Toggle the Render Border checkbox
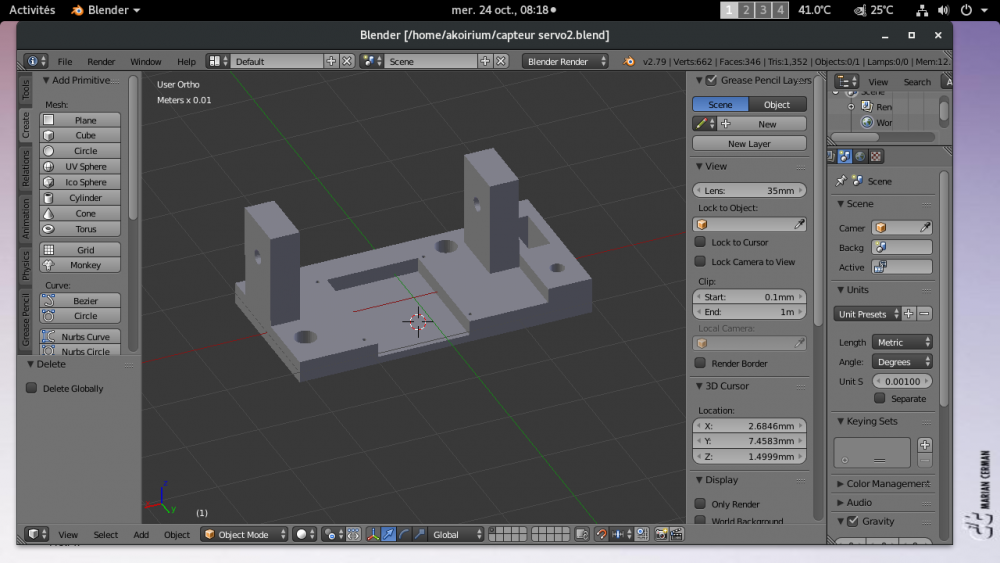The image size is (1000, 563). pyautogui.click(x=701, y=363)
